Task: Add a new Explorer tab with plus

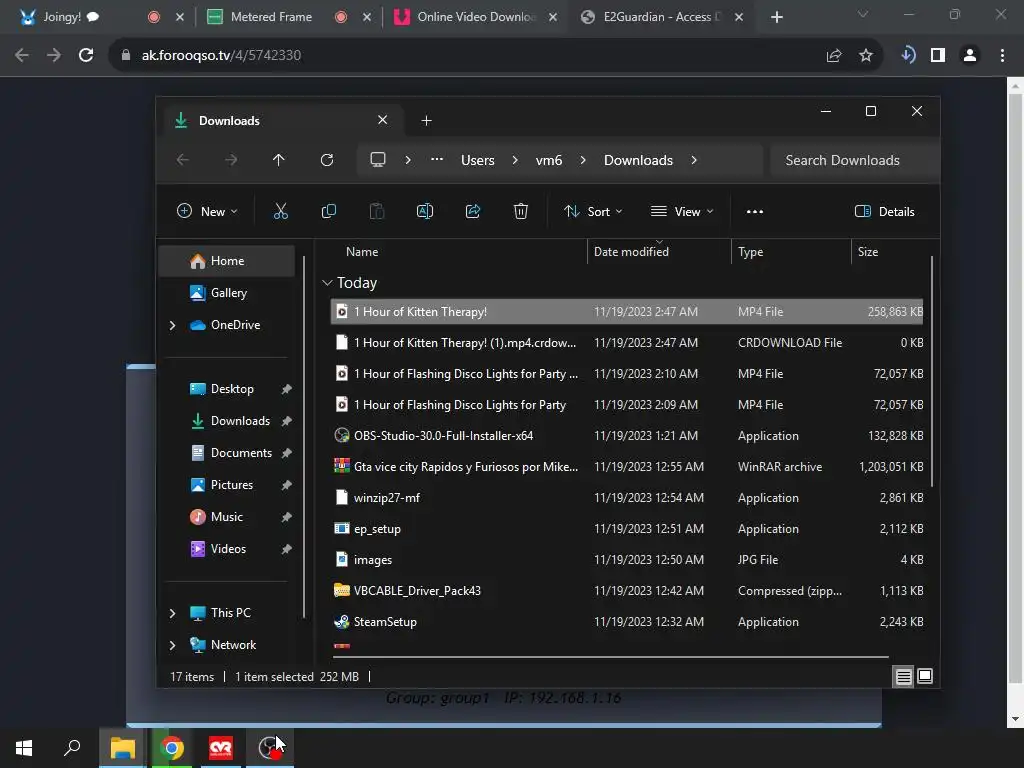Action: tap(426, 120)
